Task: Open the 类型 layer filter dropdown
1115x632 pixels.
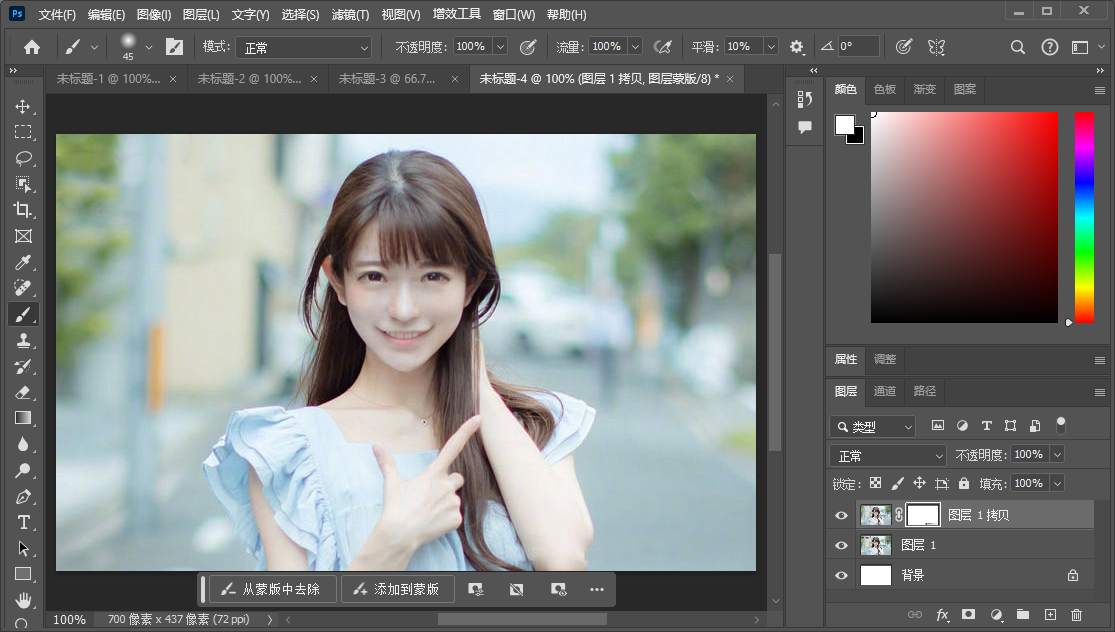Action: coord(872,427)
